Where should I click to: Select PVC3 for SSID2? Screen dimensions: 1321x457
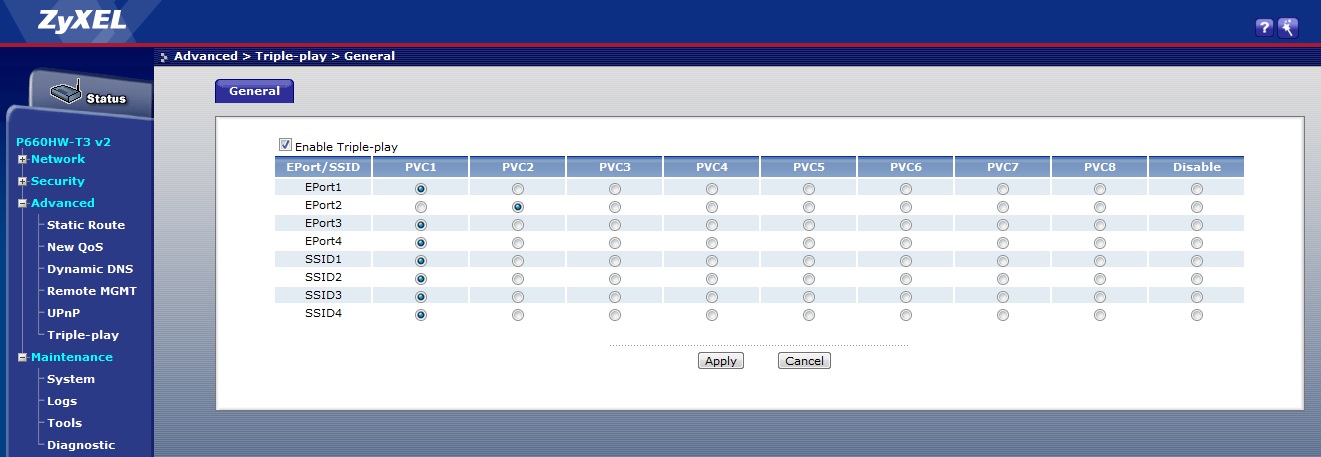pyautogui.click(x=614, y=278)
